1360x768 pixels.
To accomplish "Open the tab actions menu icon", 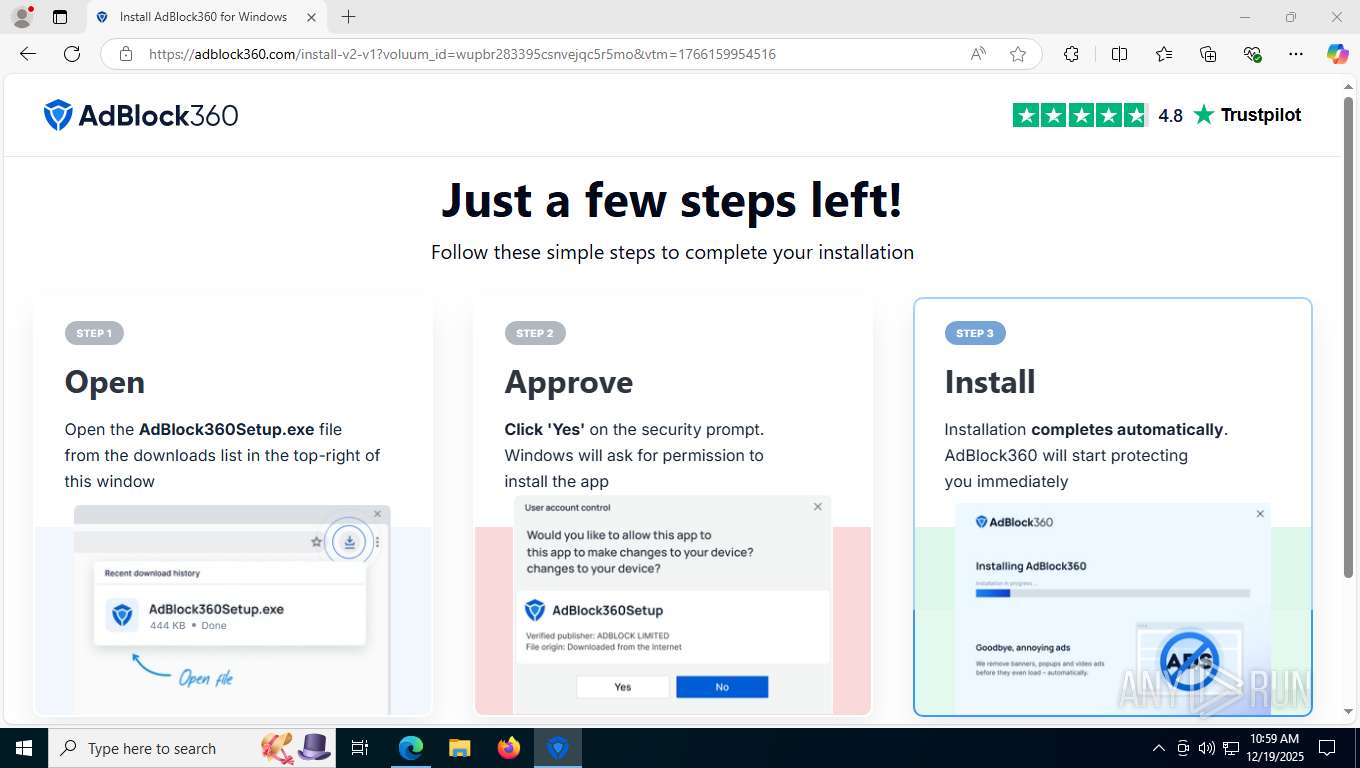I will pos(60,17).
